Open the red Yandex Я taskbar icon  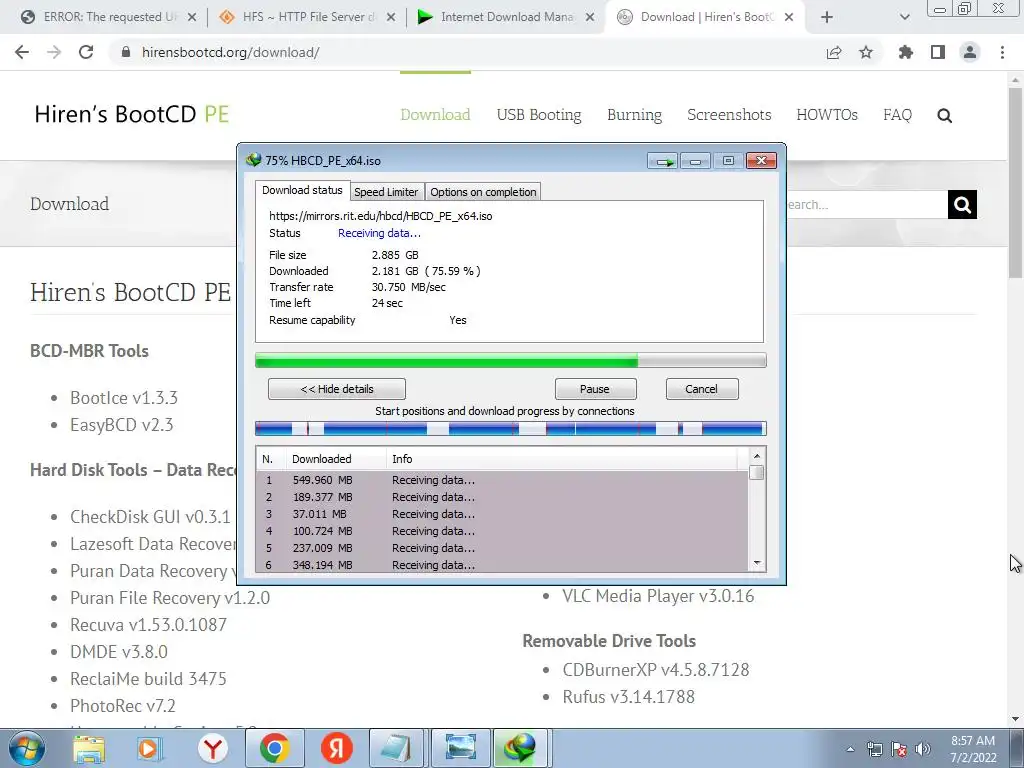pos(337,748)
